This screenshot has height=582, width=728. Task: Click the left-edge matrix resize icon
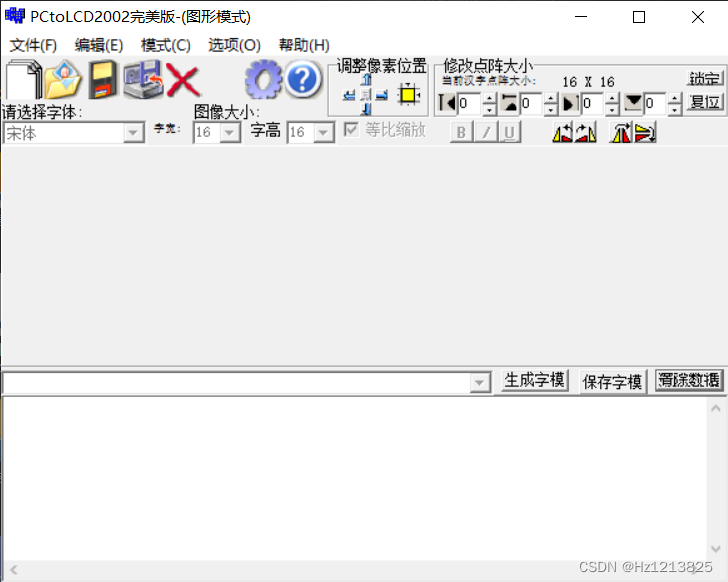(447, 103)
